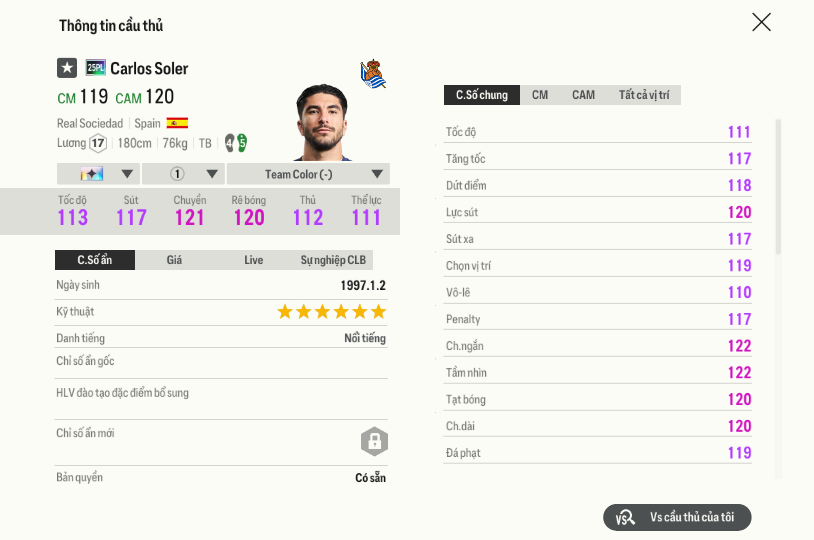This screenshot has height=540, width=814.
Task: Click Carlos Soler's player portrait
Action: 322,123
